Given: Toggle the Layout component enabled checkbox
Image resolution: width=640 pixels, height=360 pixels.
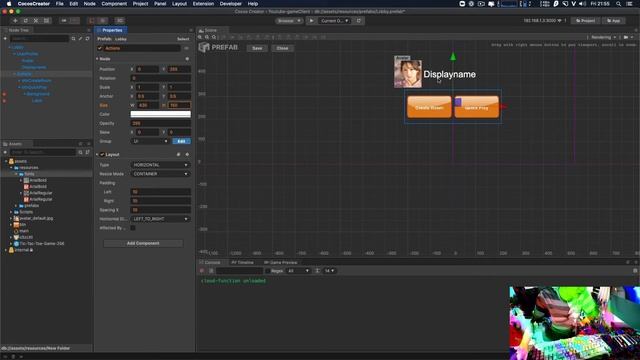Looking at the screenshot, I should (x=102, y=154).
